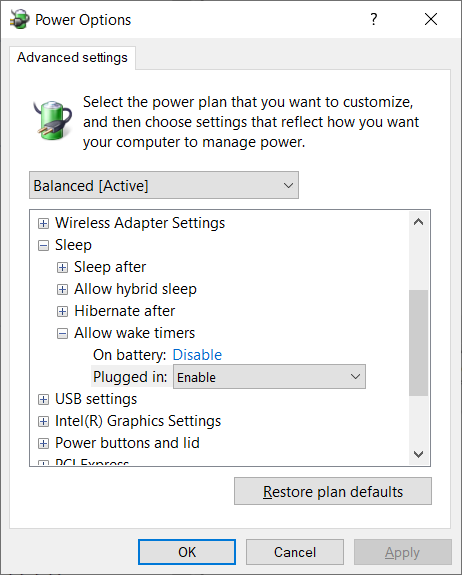The height and width of the screenshot is (575, 462).
Task: Expand Power buttons and lid node
Action: click(43, 443)
